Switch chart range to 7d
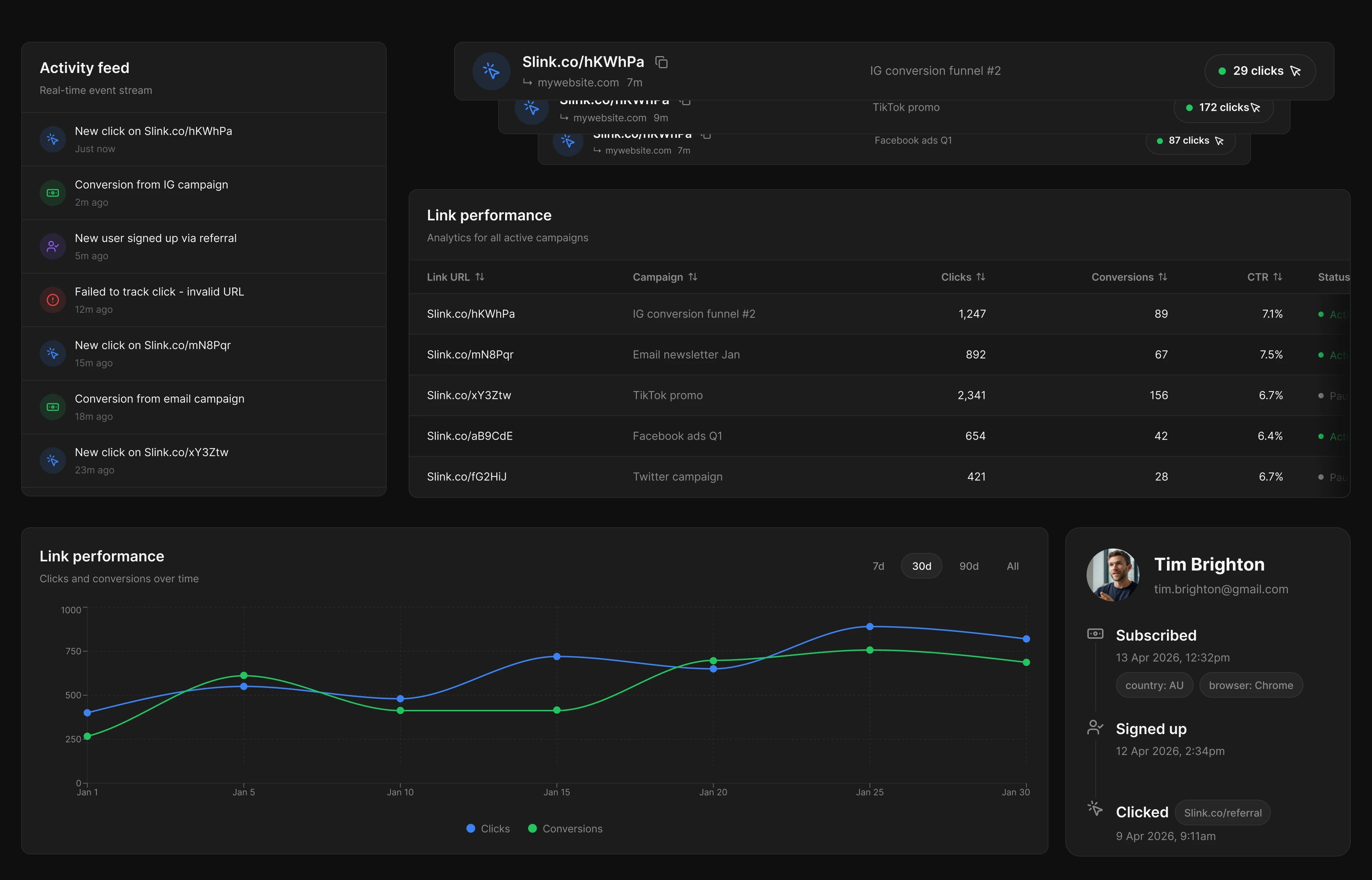The image size is (1372, 880). point(878,566)
